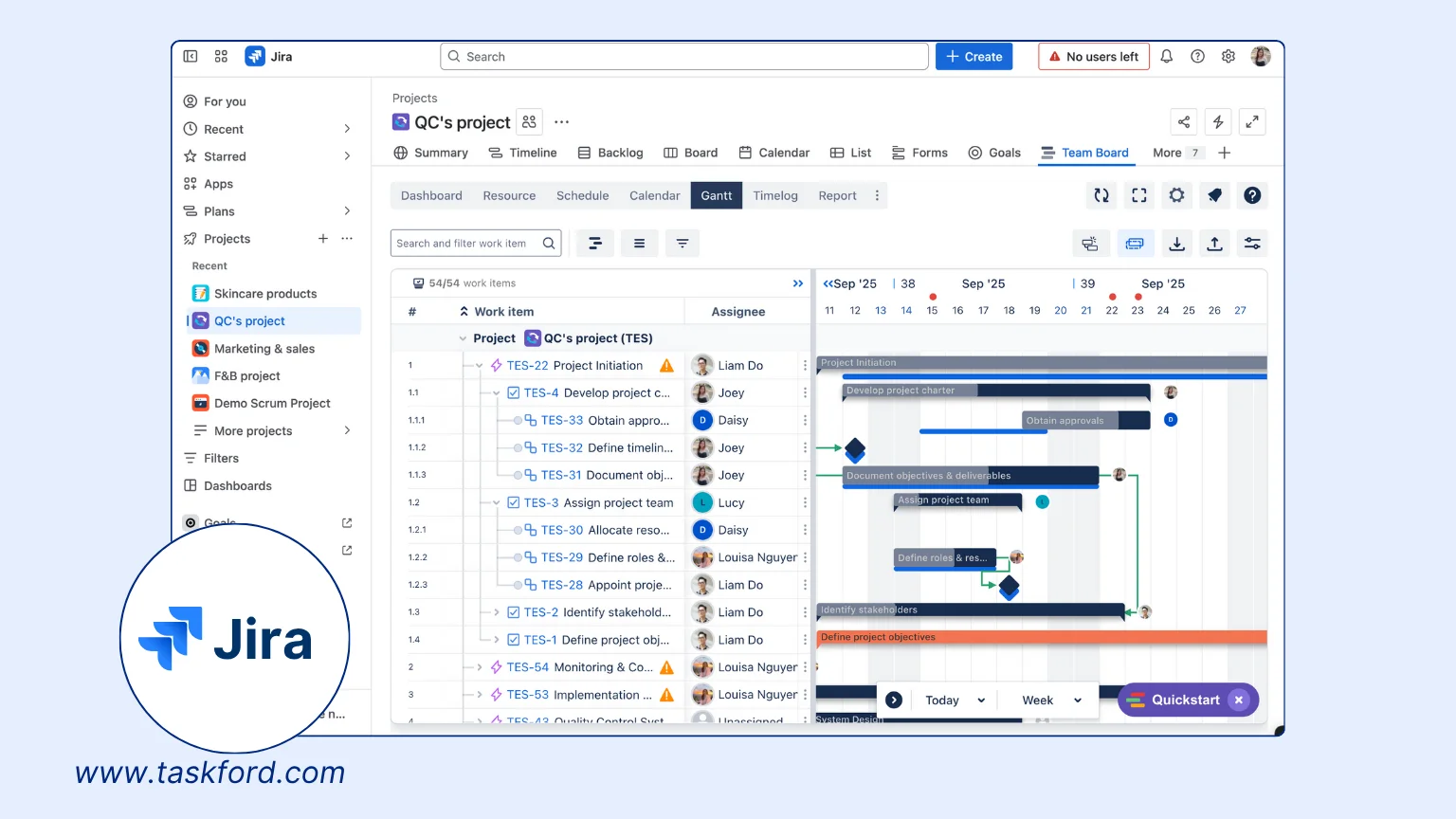Toggle the TES-1 Define project objectives checkbox
The height and width of the screenshot is (819, 1456).
click(x=514, y=640)
